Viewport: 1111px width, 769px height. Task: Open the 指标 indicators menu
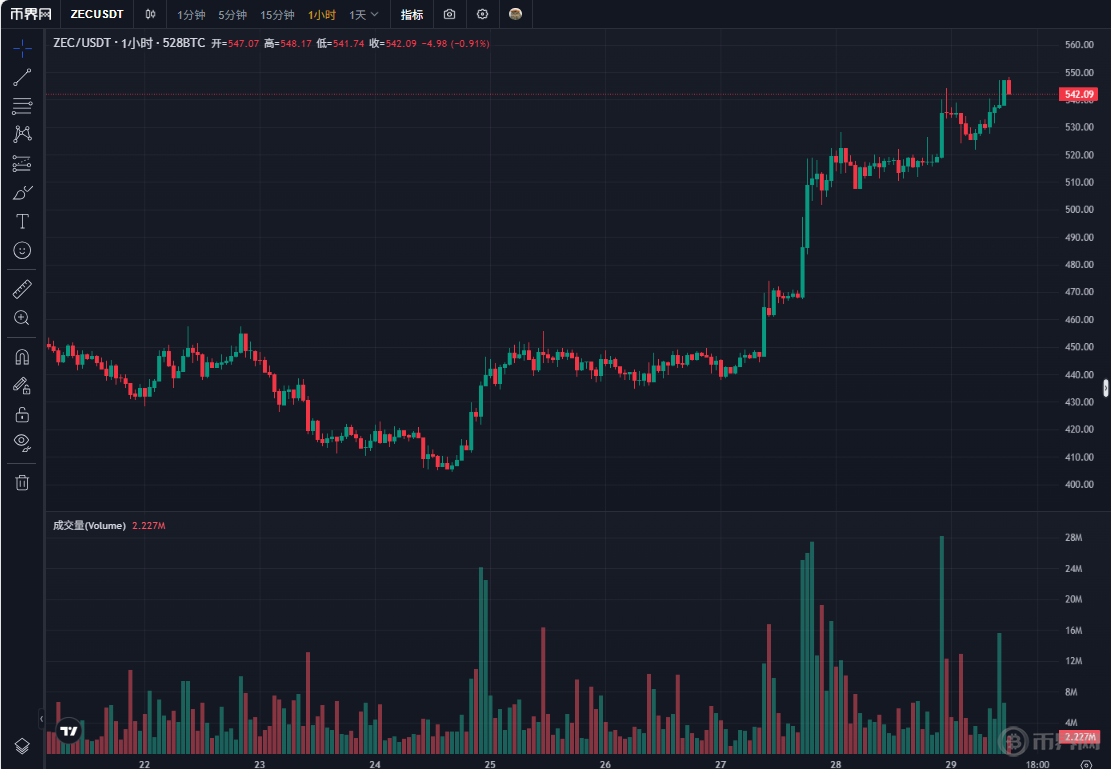coord(412,15)
